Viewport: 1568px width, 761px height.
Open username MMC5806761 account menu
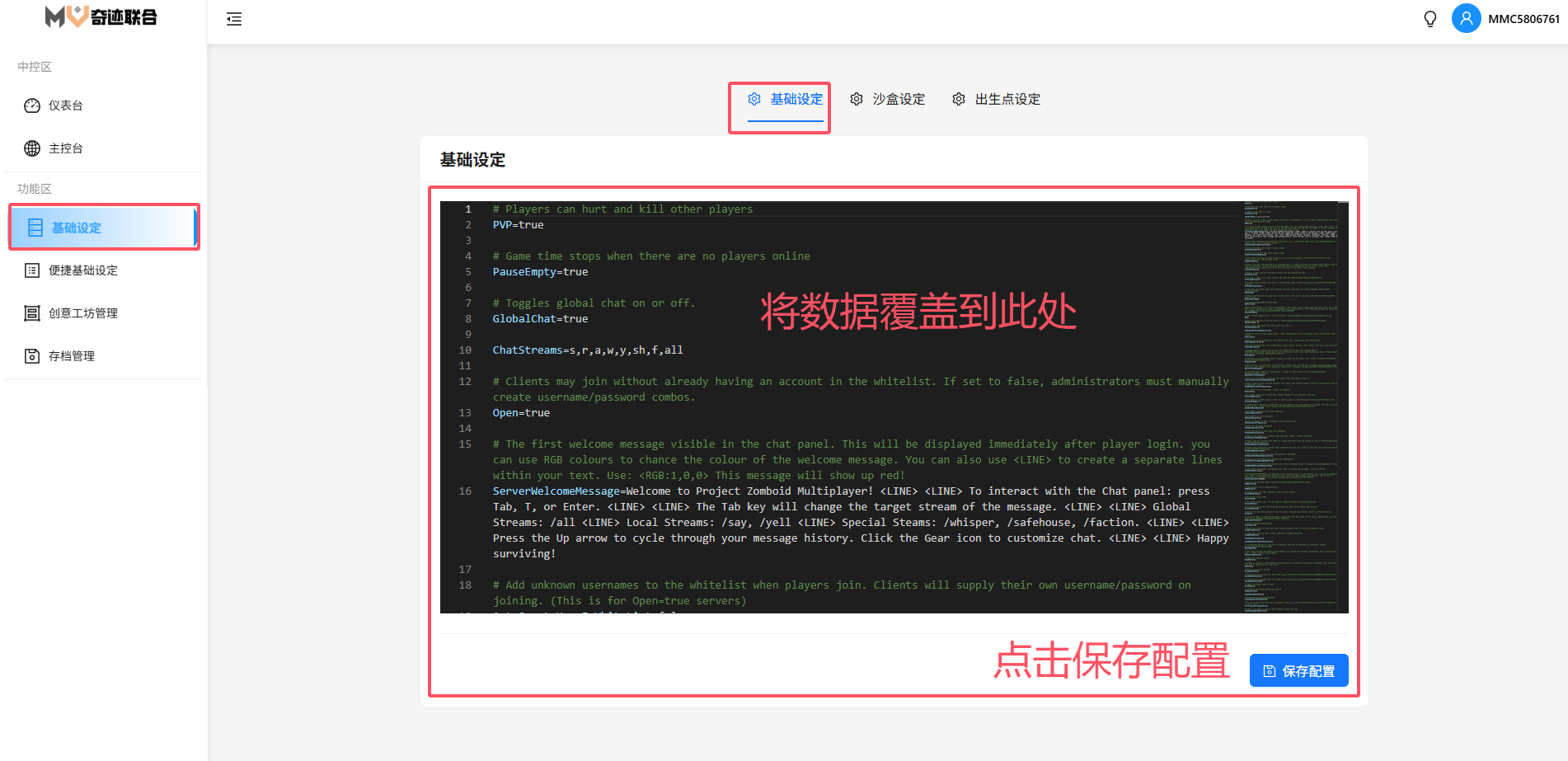click(1523, 19)
